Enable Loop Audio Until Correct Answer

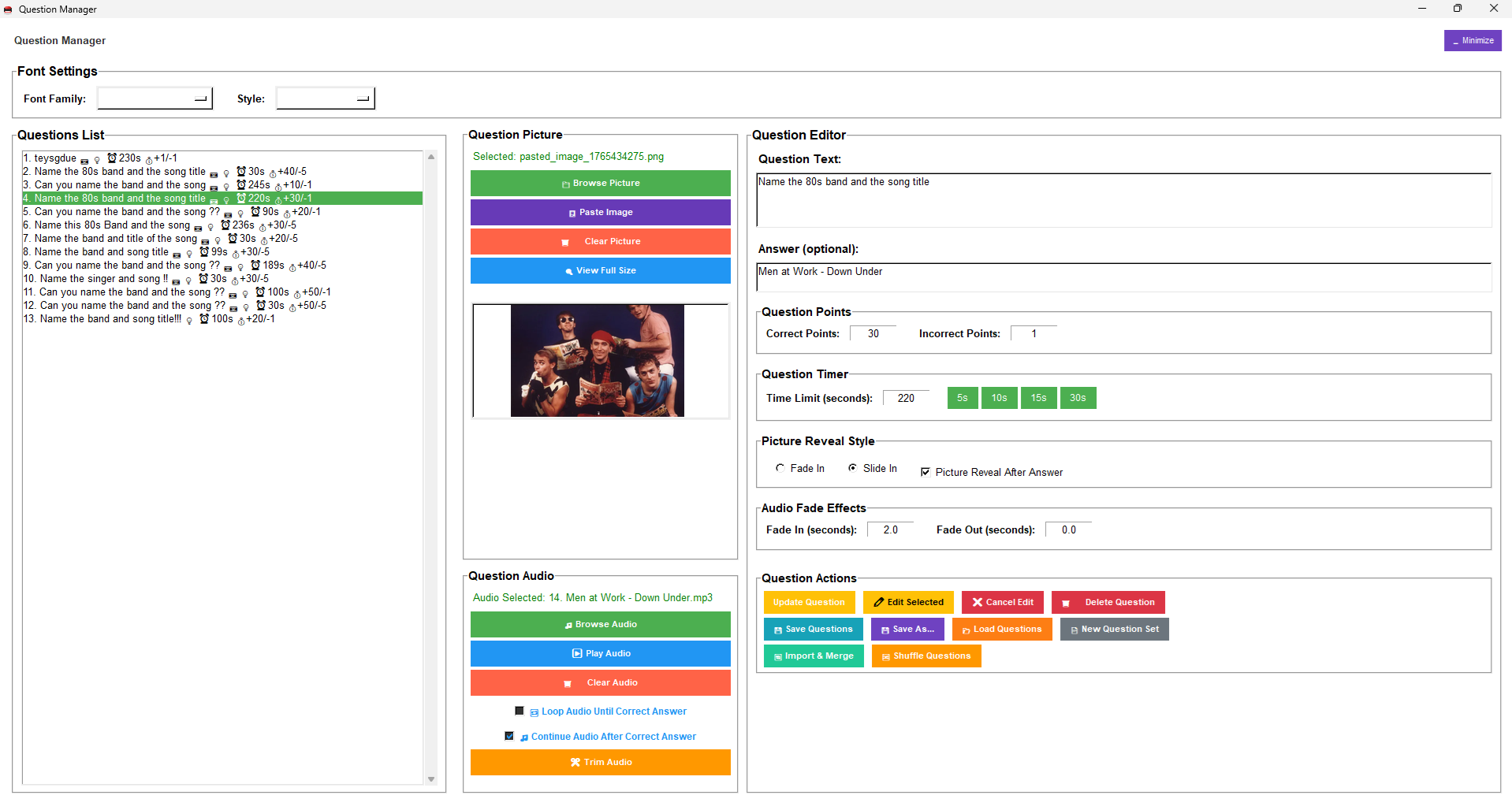(520, 711)
